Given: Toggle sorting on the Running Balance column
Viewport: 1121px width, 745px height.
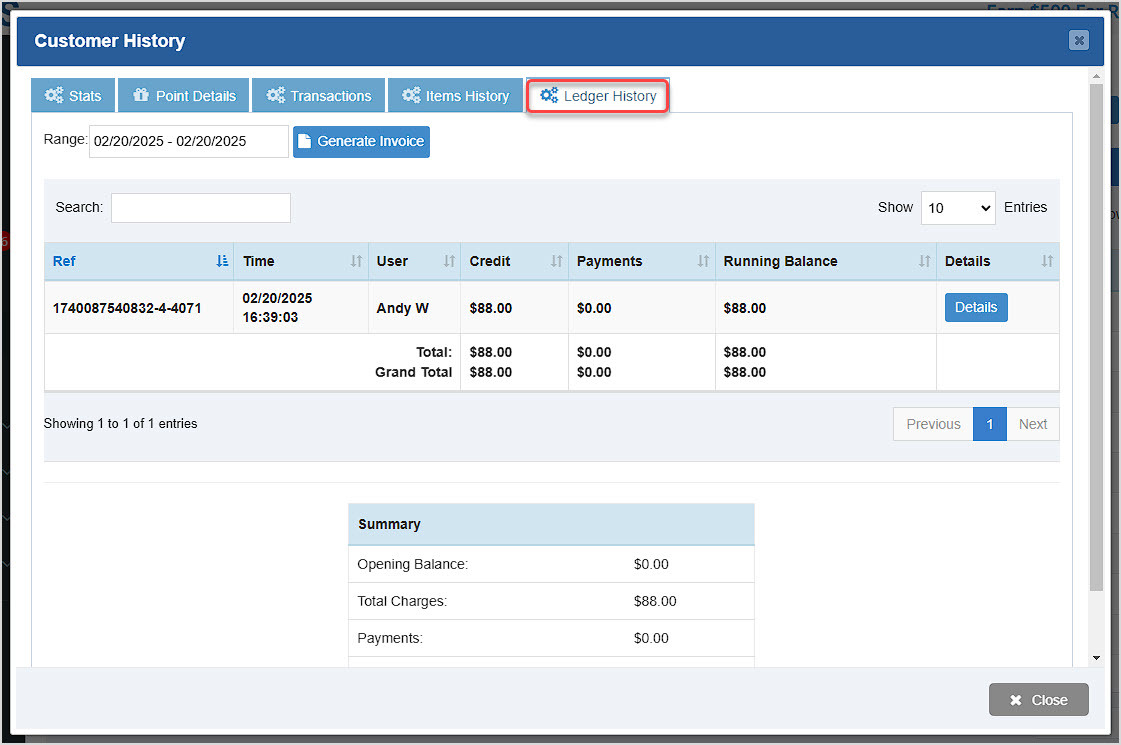Looking at the screenshot, I should click(922, 261).
